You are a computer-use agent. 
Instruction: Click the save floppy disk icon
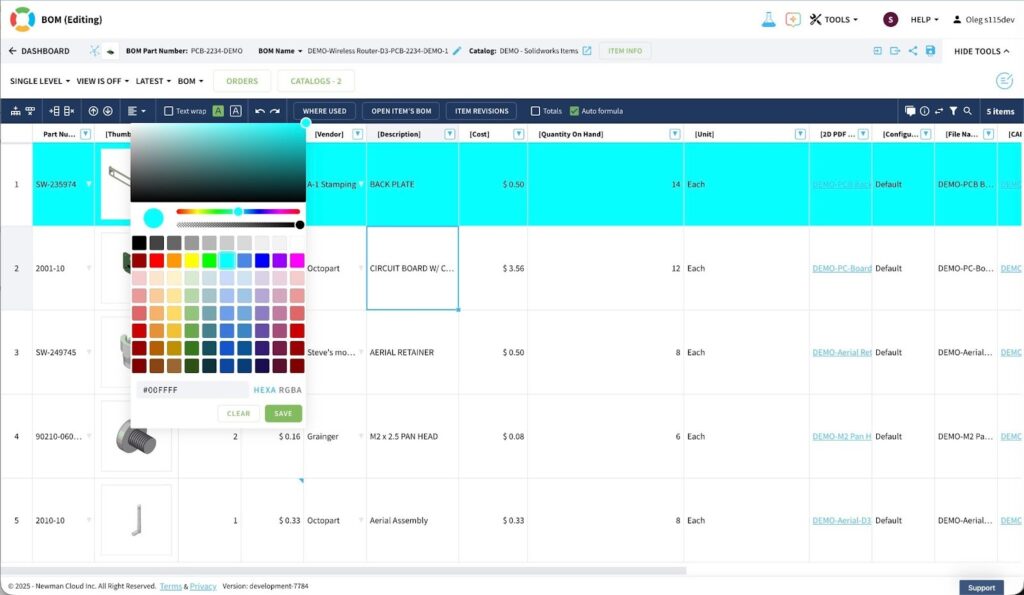click(x=930, y=51)
